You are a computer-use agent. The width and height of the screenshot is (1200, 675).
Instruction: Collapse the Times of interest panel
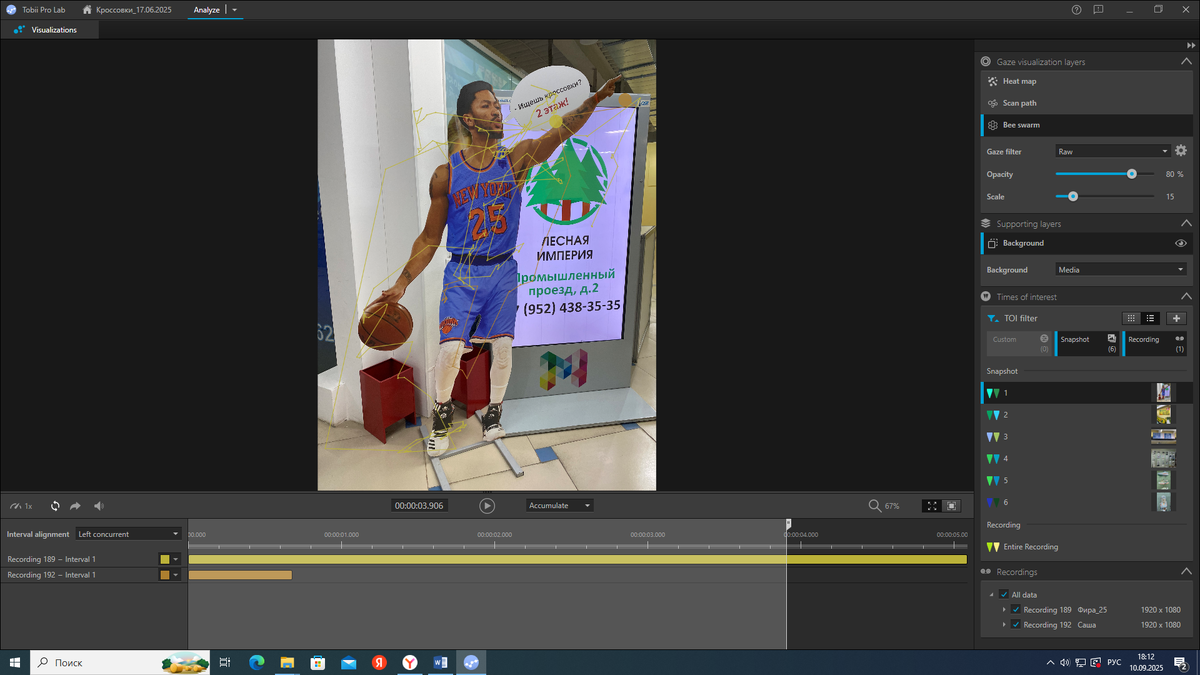1186,297
